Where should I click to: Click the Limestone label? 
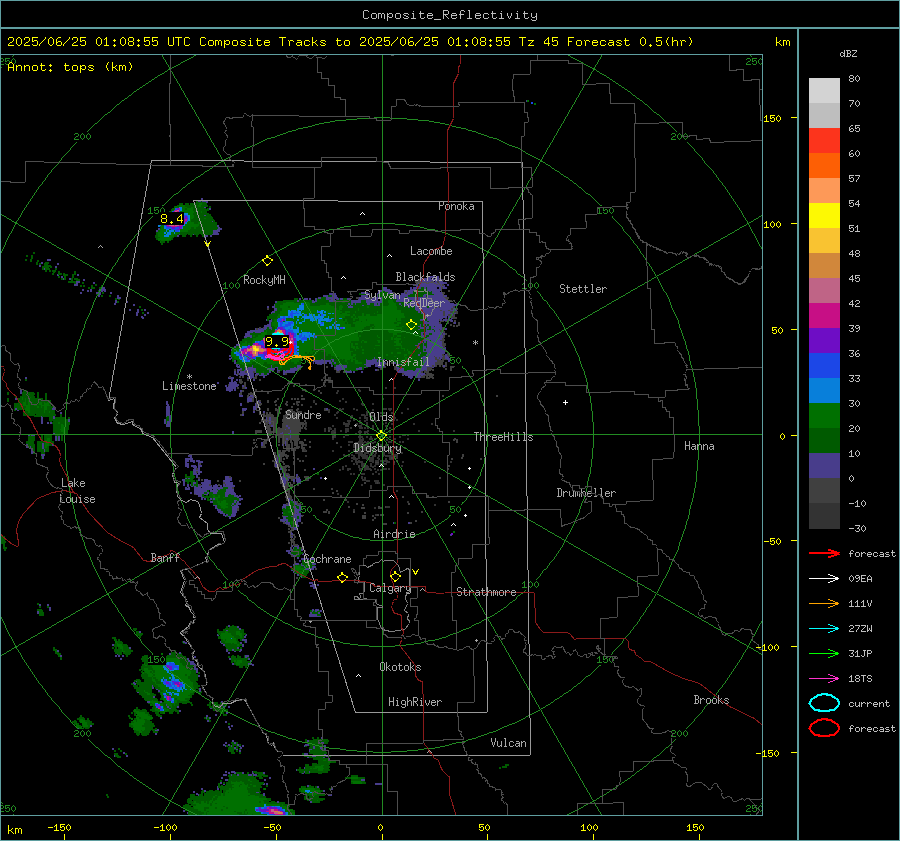(189, 386)
